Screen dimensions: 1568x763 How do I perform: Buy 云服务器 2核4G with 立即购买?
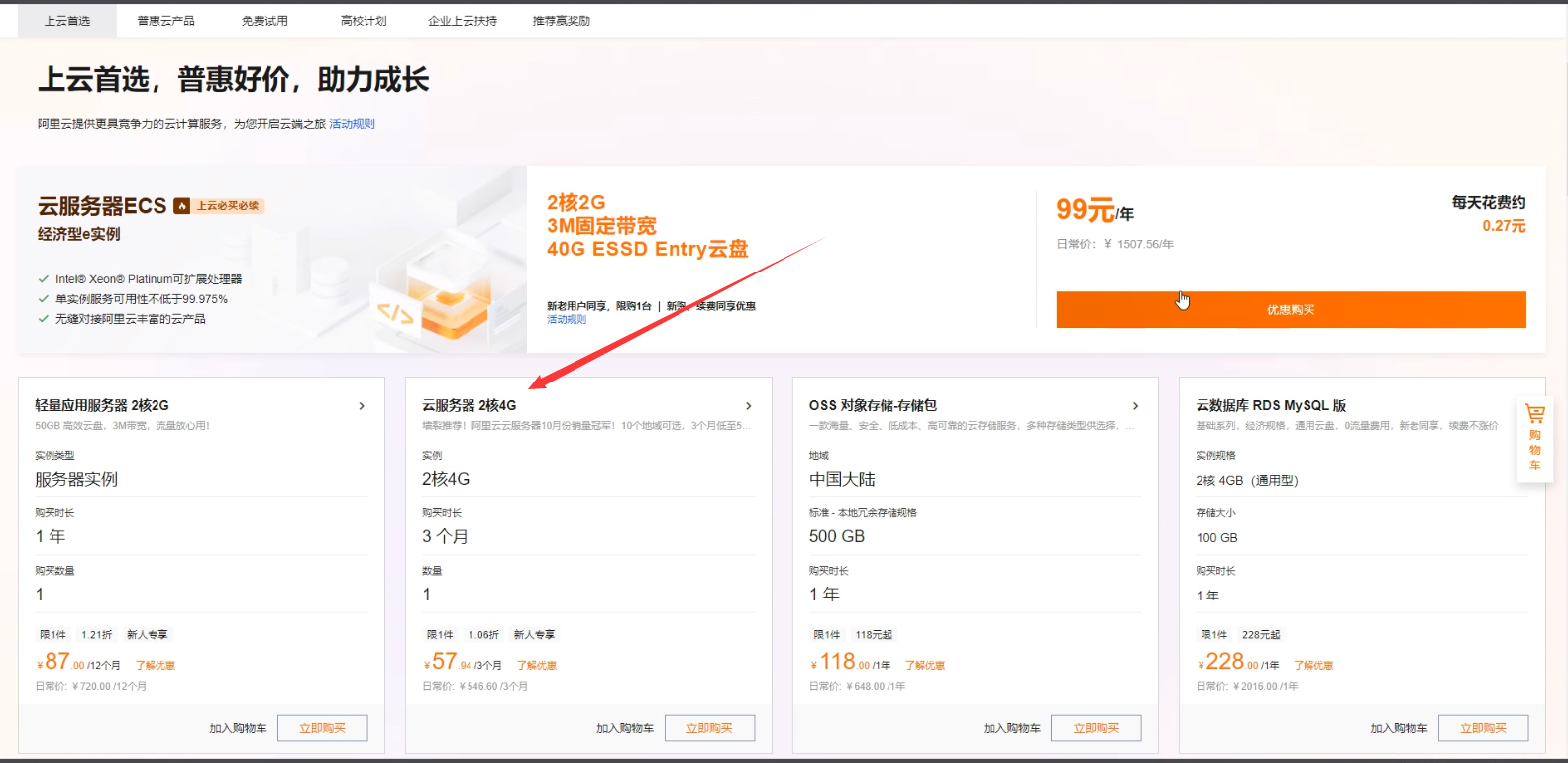(x=710, y=728)
